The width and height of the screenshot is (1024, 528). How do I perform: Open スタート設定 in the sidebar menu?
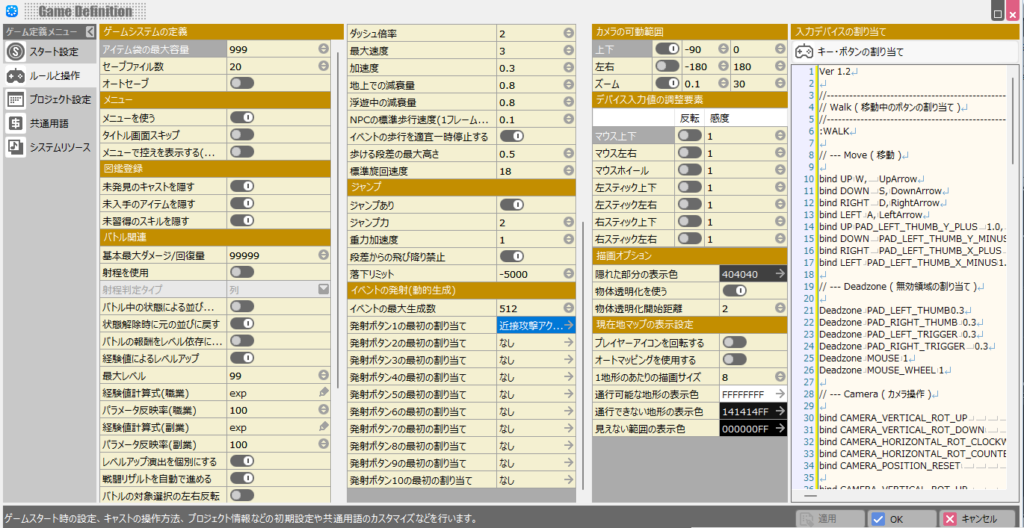pos(50,51)
